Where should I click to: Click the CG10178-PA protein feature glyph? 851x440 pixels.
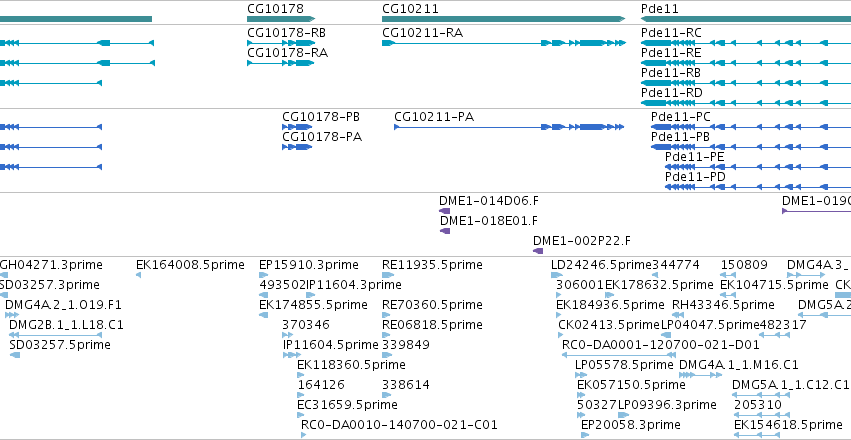coord(297,147)
